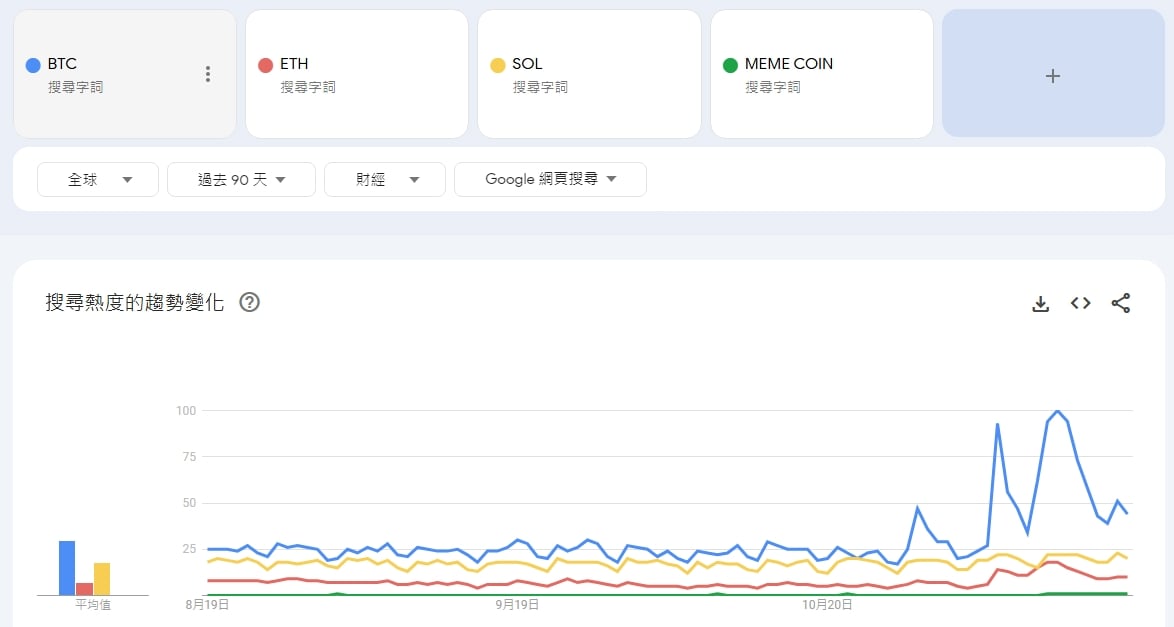
Task: Click the red ETH color dot
Action: click(x=265, y=65)
